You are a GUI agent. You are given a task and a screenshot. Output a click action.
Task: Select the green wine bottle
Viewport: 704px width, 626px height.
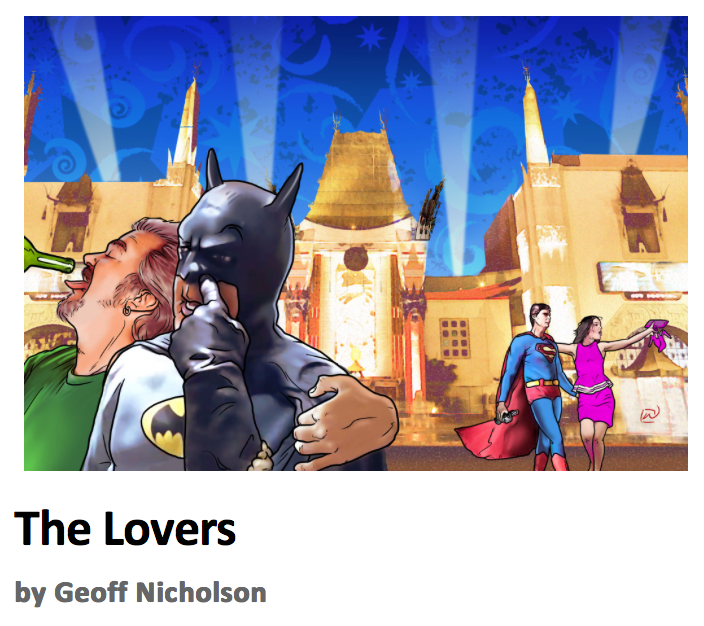coord(48,258)
